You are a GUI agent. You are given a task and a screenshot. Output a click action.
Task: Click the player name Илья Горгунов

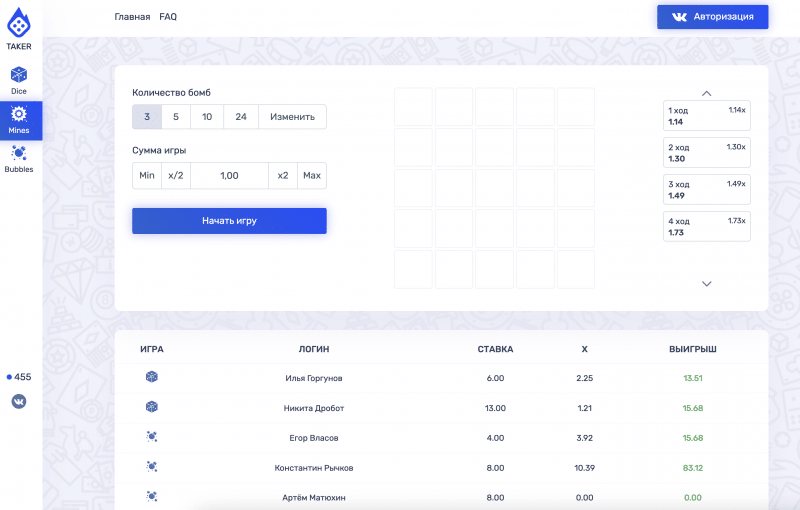314,378
